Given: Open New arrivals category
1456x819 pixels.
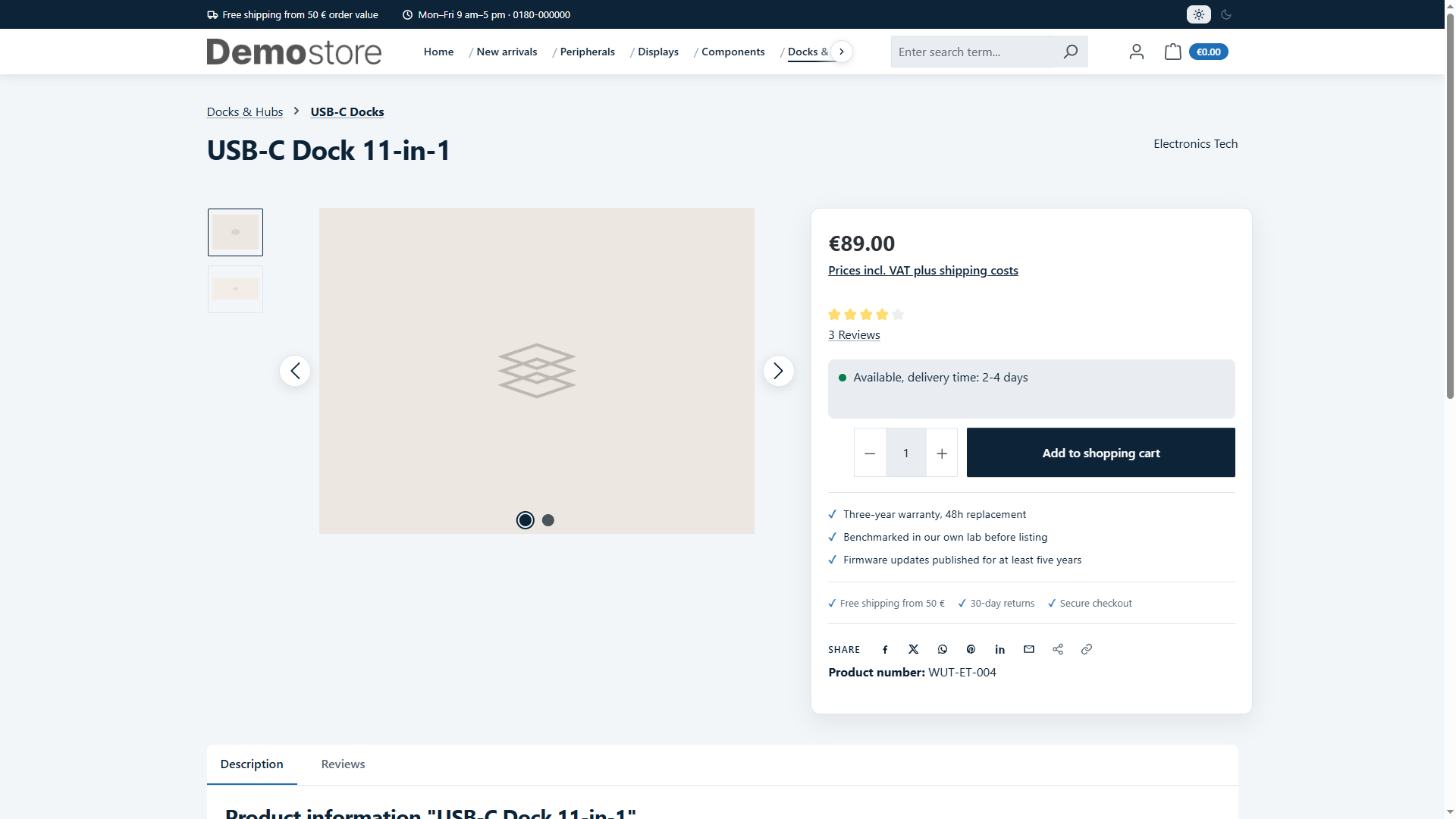Looking at the screenshot, I should click(507, 52).
